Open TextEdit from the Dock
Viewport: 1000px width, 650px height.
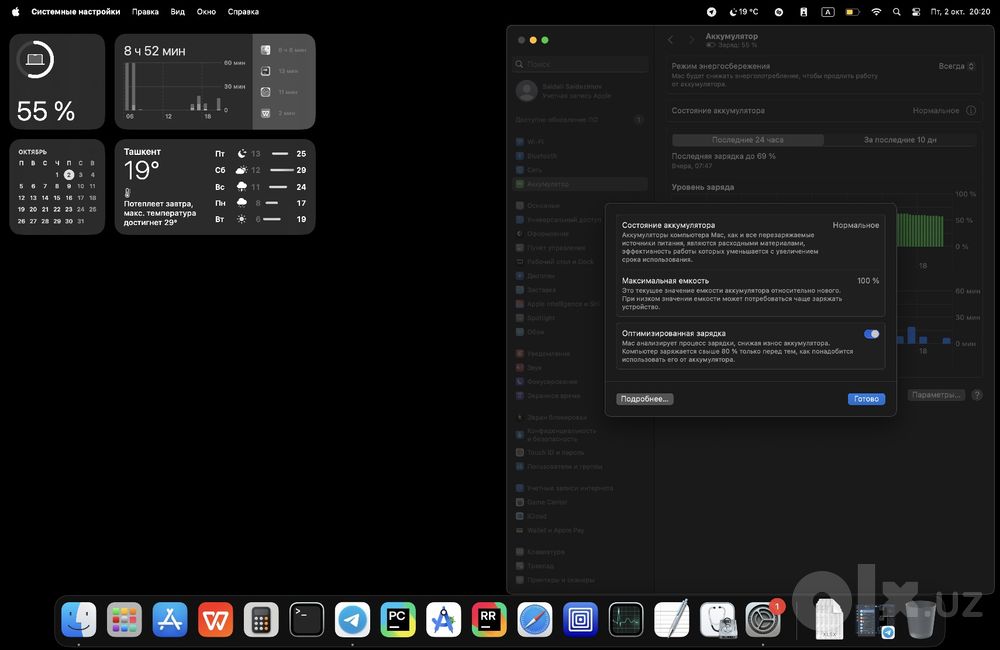coord(672,619)
